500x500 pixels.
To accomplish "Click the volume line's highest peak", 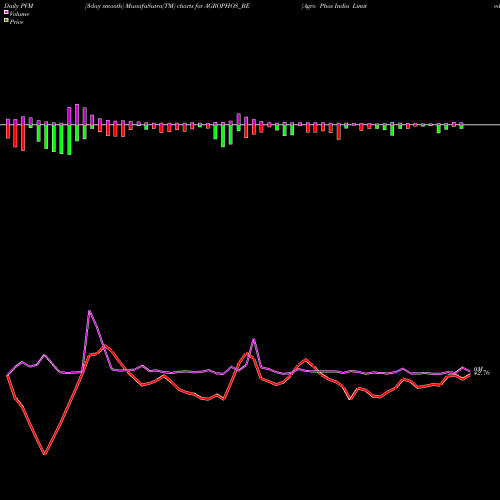I will (89, 311).
